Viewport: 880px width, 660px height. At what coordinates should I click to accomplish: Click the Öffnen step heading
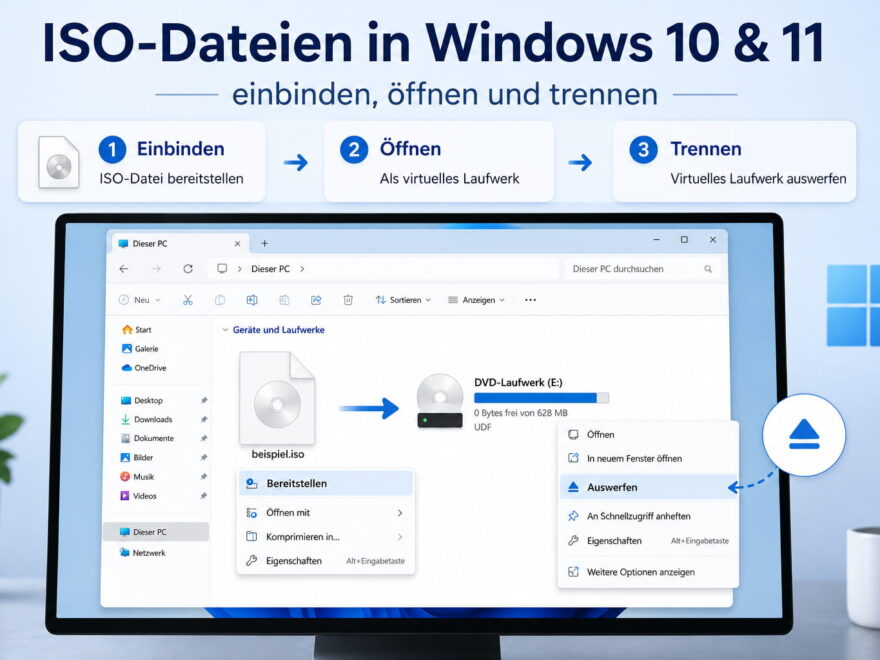(410, 149)
